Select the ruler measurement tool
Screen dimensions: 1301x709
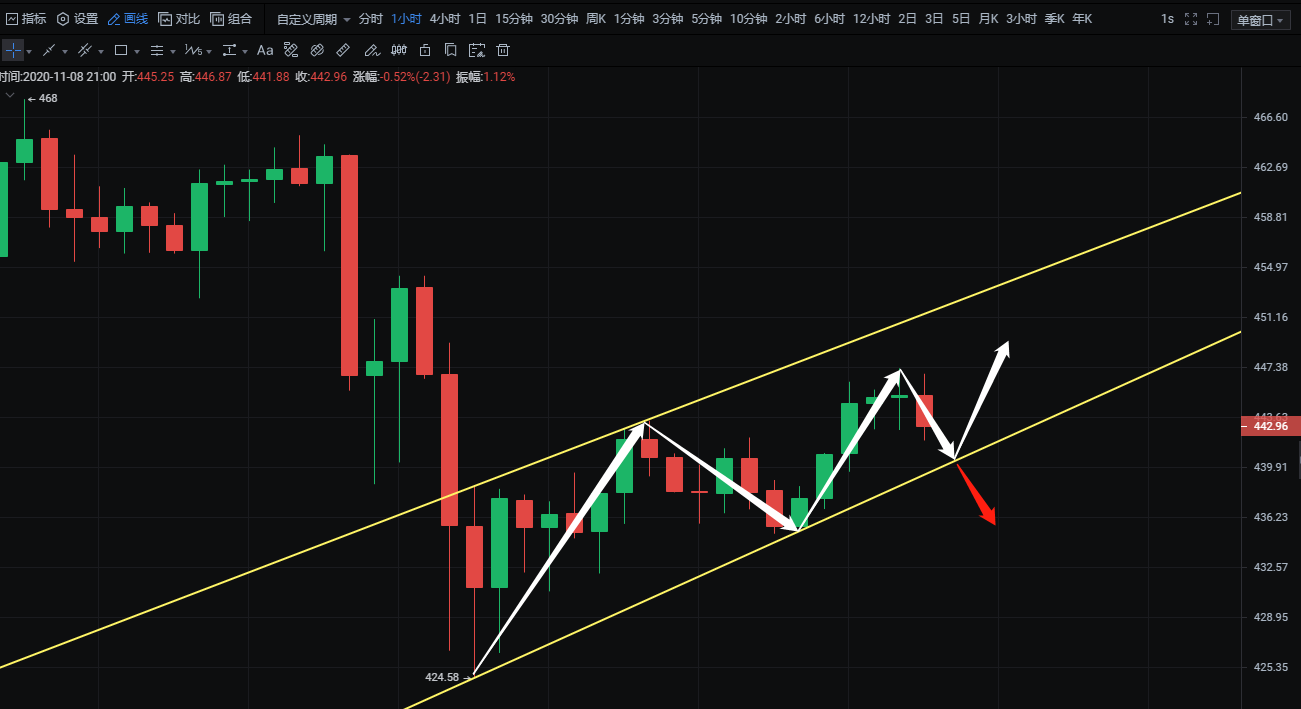pos(343,50)
